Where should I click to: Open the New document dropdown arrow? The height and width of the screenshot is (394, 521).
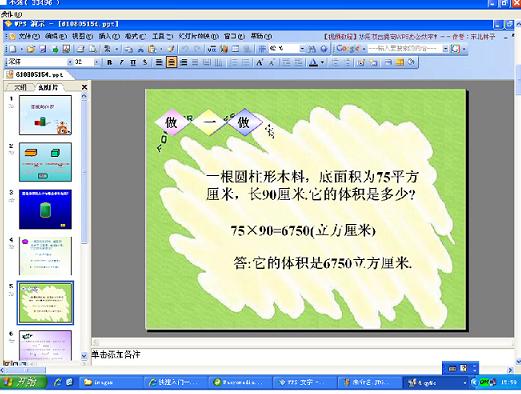(x=21, y=49)
